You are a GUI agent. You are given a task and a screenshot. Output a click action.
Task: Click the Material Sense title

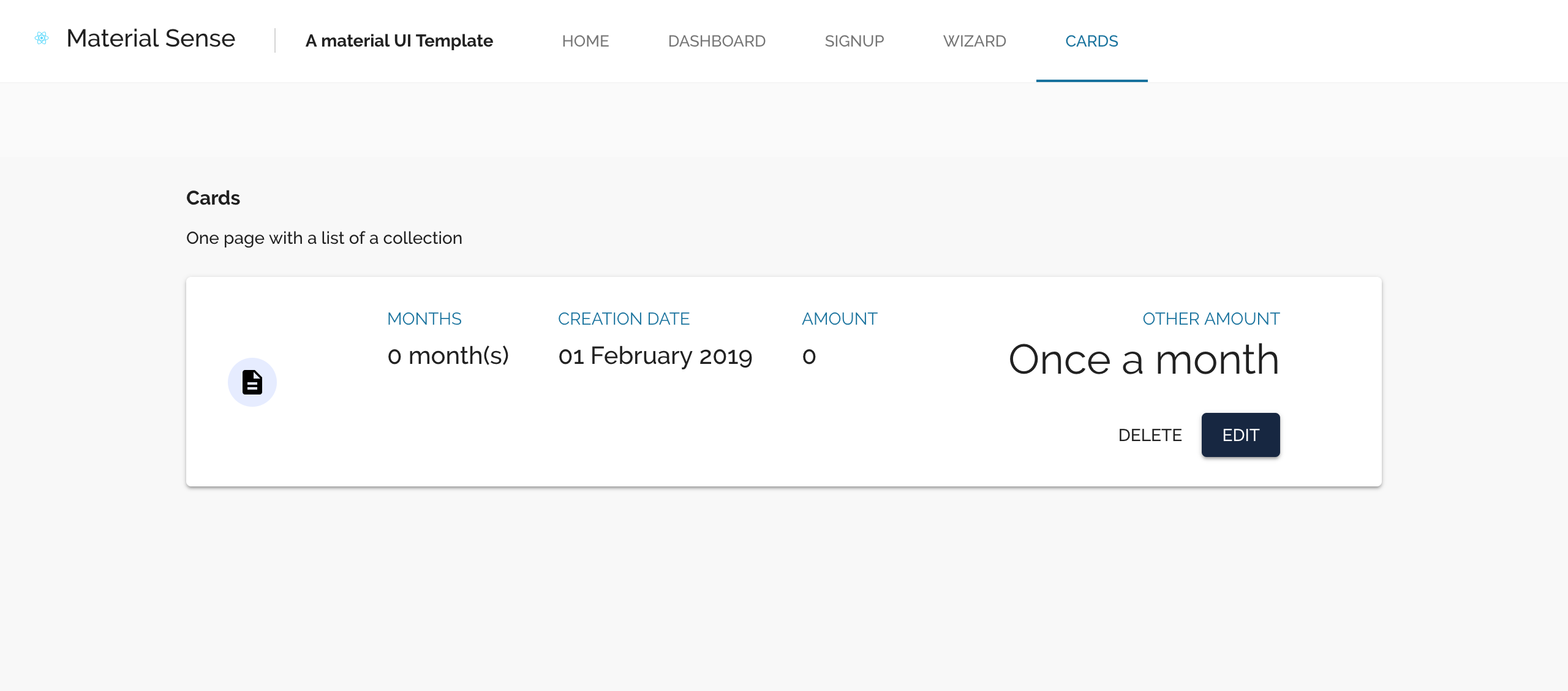151,38
